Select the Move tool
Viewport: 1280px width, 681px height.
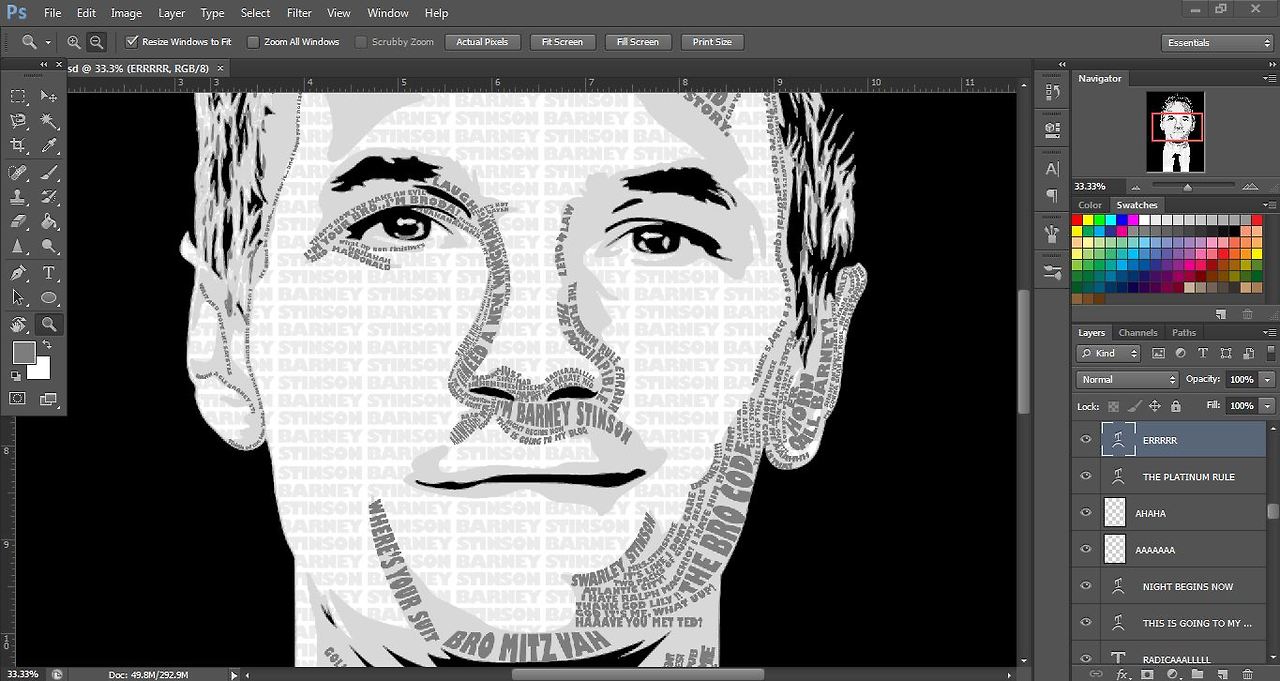(x=49, y=96)
